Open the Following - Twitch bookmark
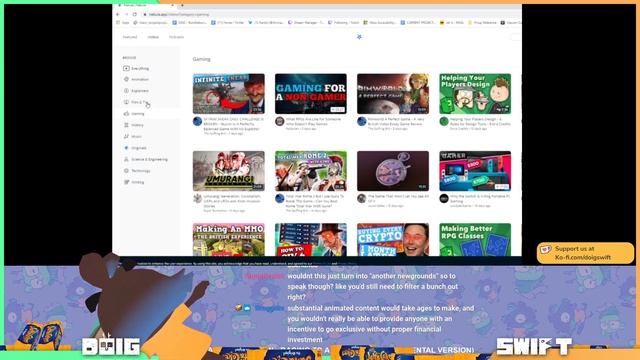 (x=344, y=23)
